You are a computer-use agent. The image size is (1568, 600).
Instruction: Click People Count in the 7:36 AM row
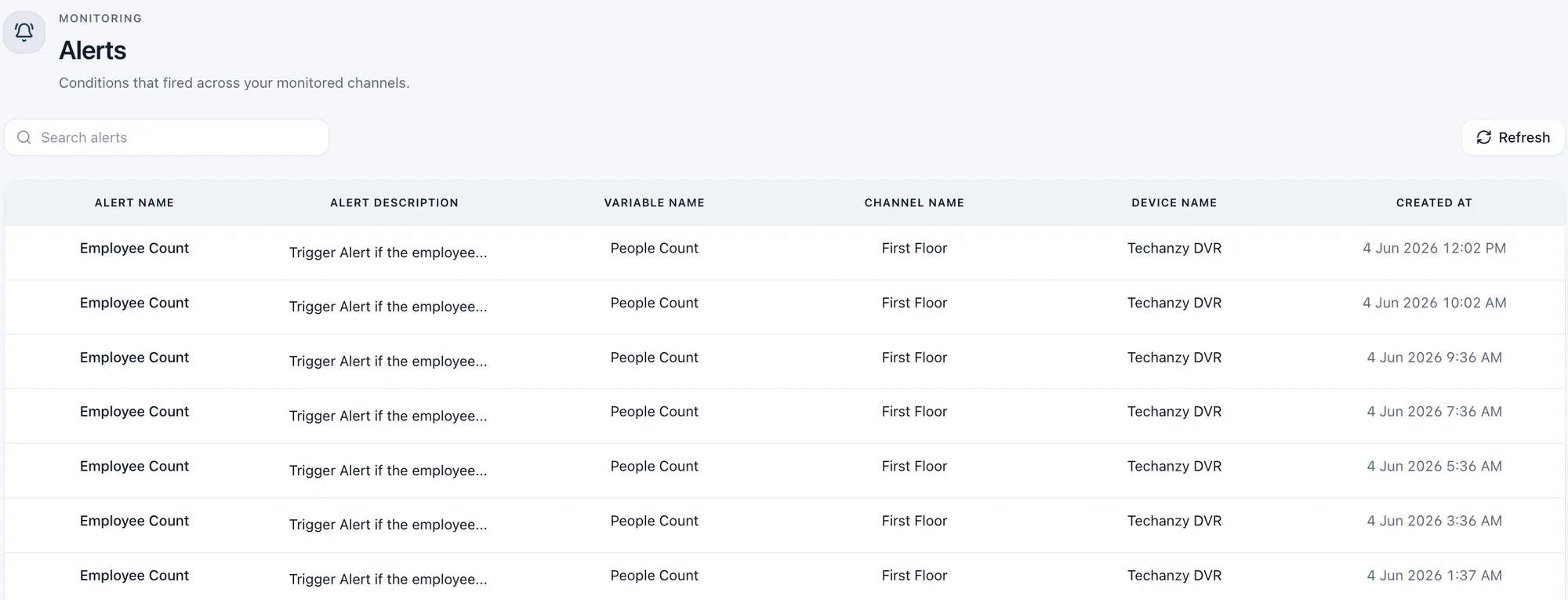pyautogui.click(x=654, y=412)
